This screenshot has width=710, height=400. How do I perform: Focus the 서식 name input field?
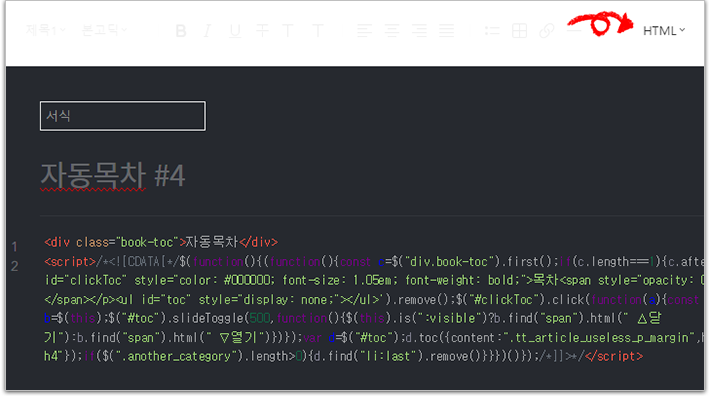[x=123, y=116]
